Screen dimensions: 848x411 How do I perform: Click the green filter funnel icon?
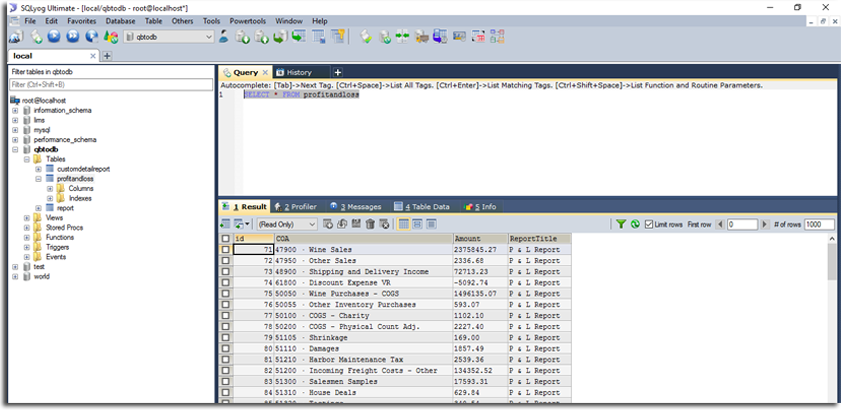point(621,225)
